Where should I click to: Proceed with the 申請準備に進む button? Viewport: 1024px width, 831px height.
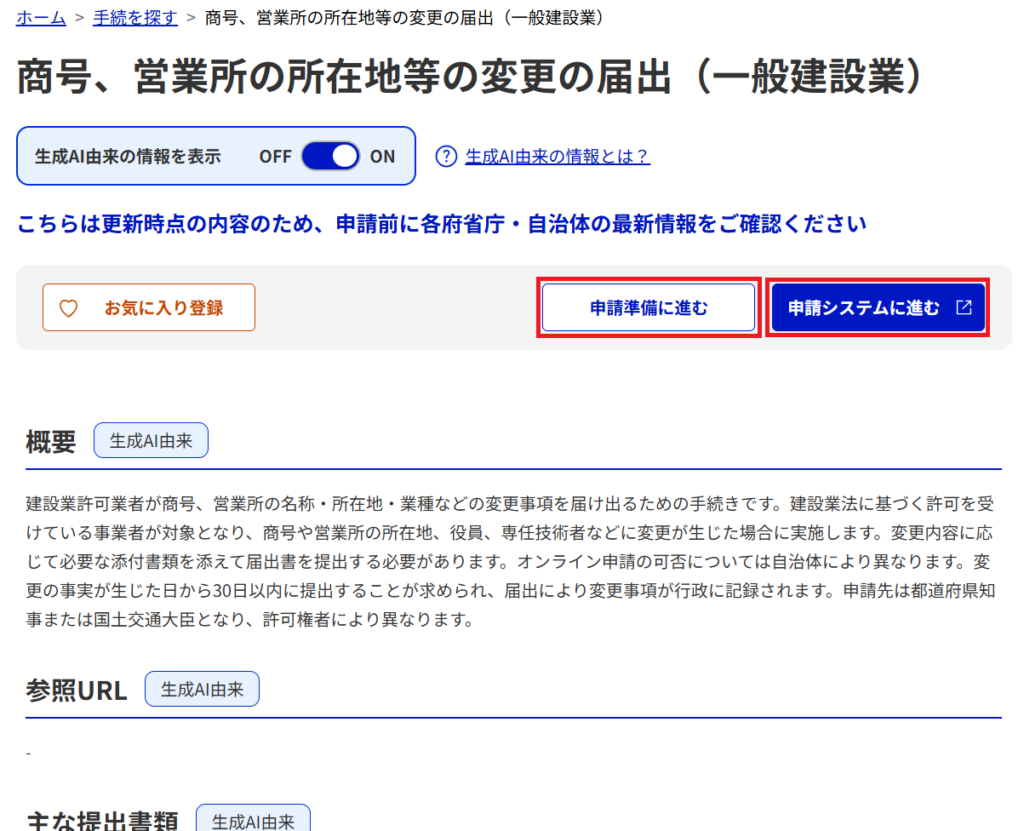coord(648,308)
